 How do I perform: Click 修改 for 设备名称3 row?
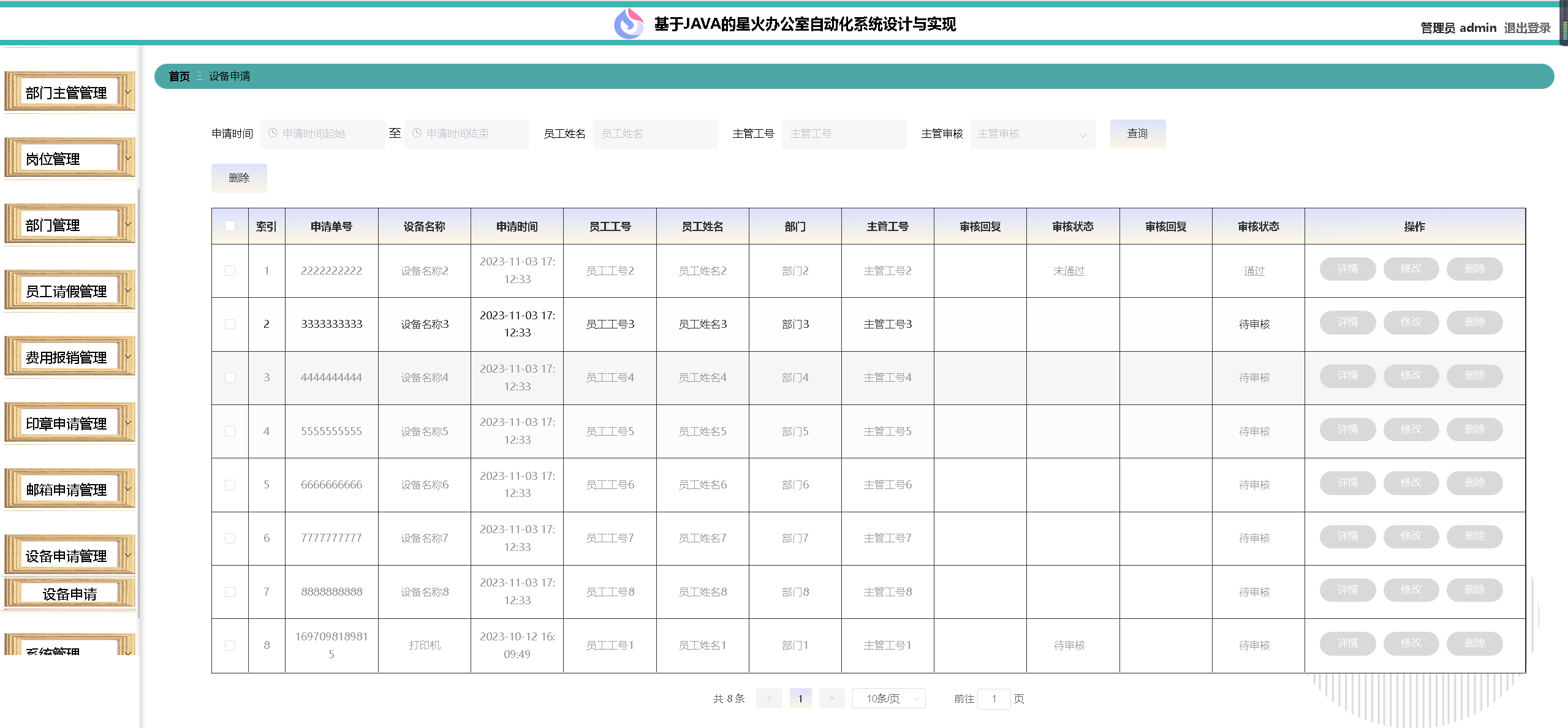click(x=1411, y=322)
